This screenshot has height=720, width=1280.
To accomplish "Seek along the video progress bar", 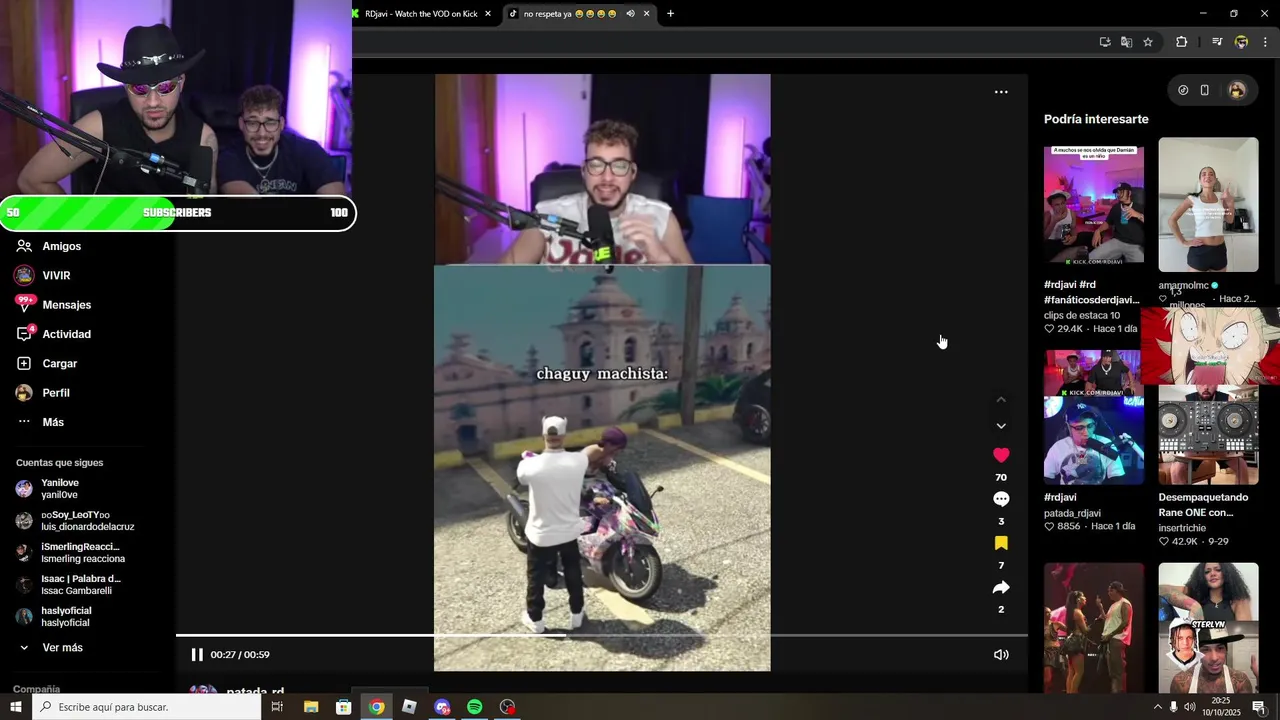I will point(602,635).
